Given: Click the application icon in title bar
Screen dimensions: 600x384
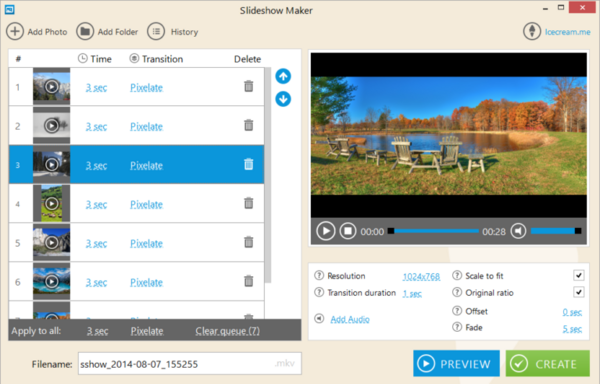Looking at the screenshot, I should pyautogui.click(x=10, y=10).
